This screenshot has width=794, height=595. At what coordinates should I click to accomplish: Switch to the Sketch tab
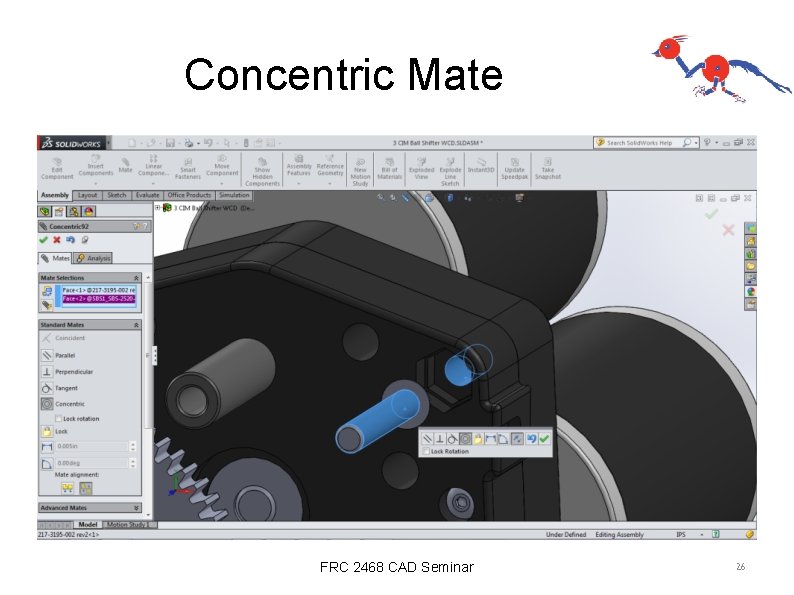point(116,195)
